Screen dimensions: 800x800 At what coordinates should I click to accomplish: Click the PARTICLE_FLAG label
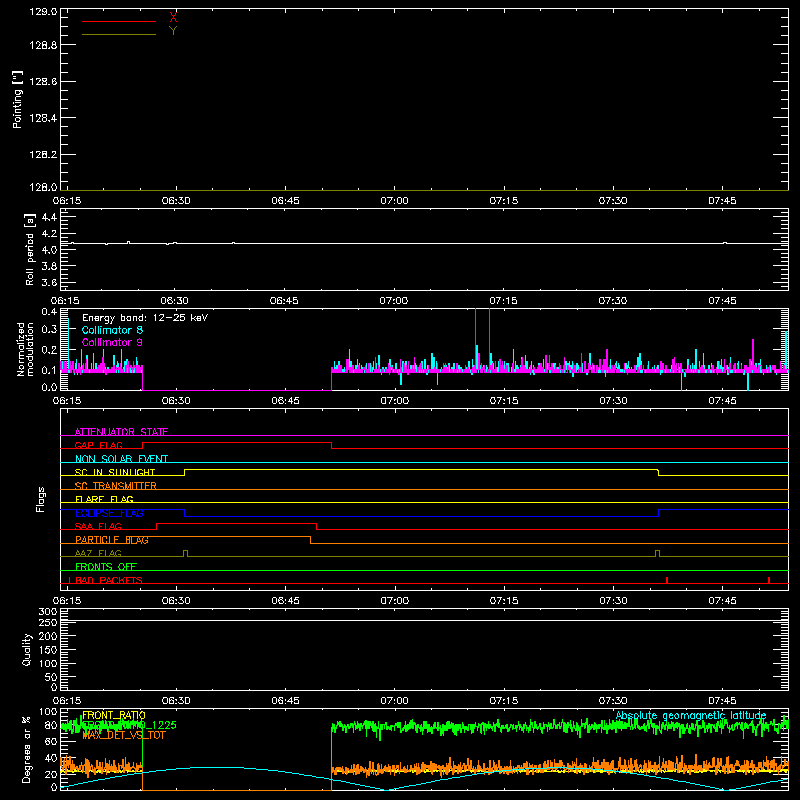coord(112,540)
